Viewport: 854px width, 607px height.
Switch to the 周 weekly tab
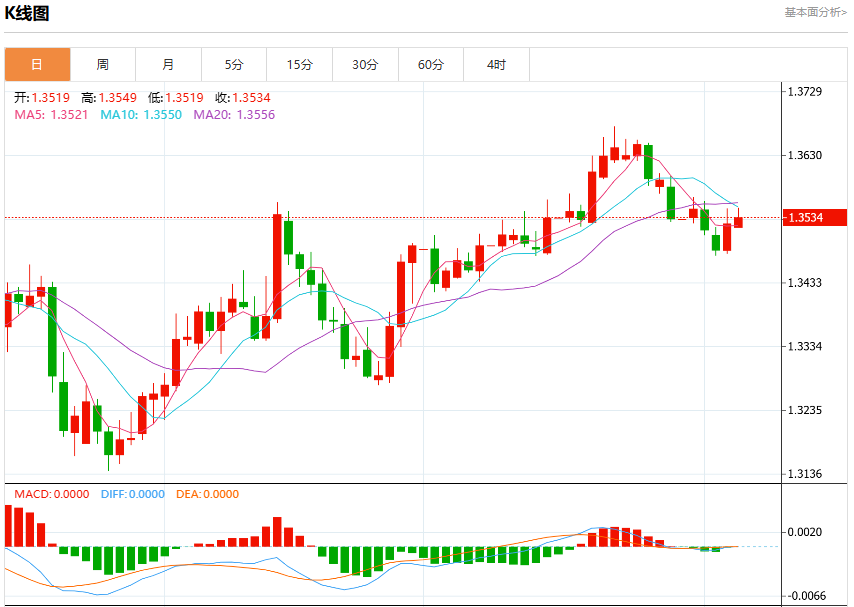point(103,64)
